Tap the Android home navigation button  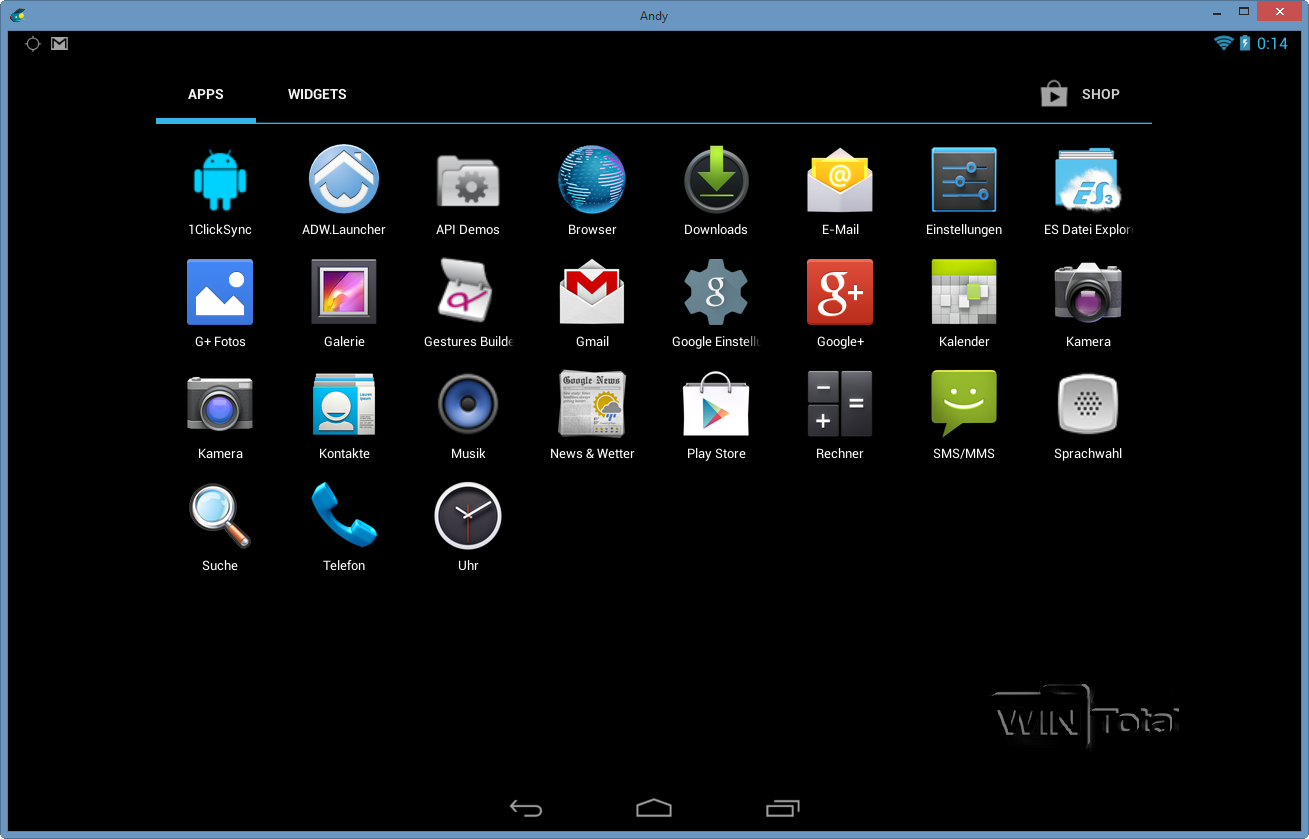click(x=654, y=807)
